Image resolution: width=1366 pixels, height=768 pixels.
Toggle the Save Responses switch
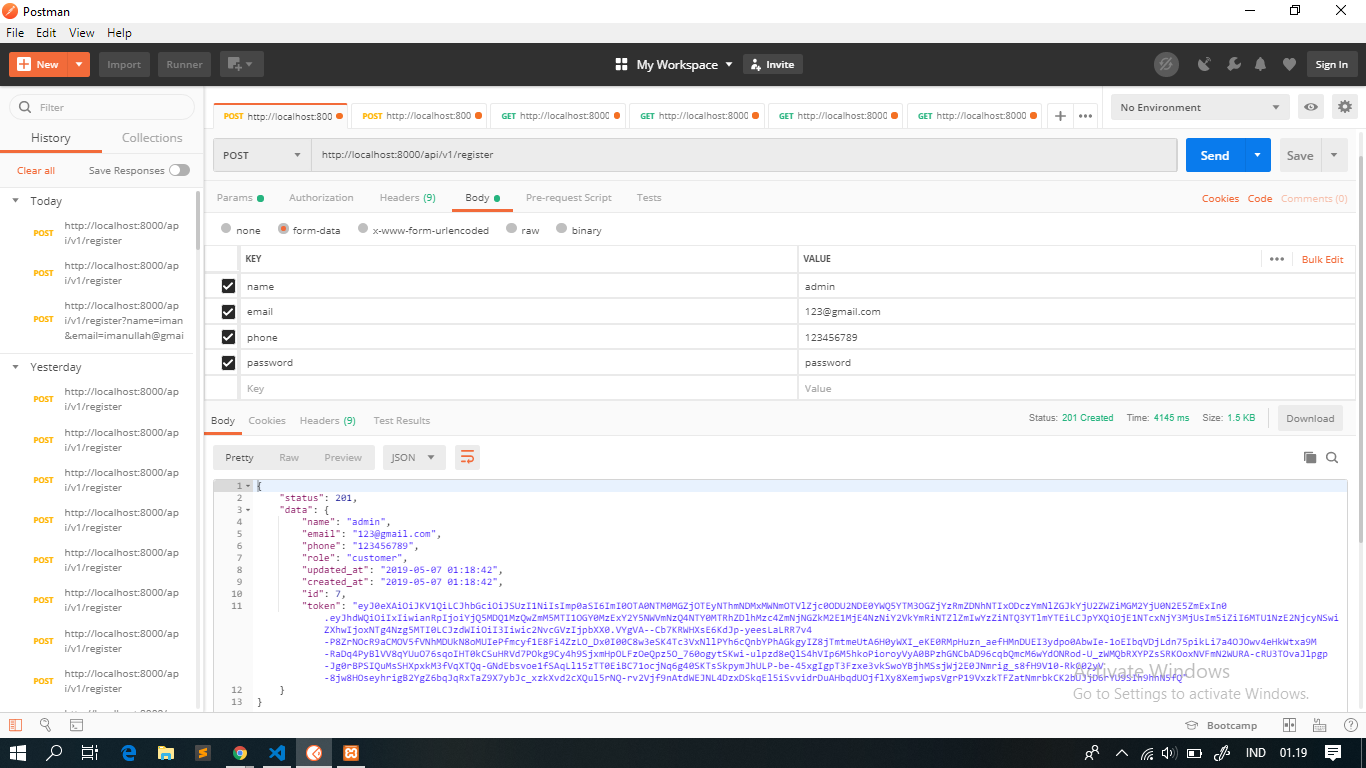point(180,170)
